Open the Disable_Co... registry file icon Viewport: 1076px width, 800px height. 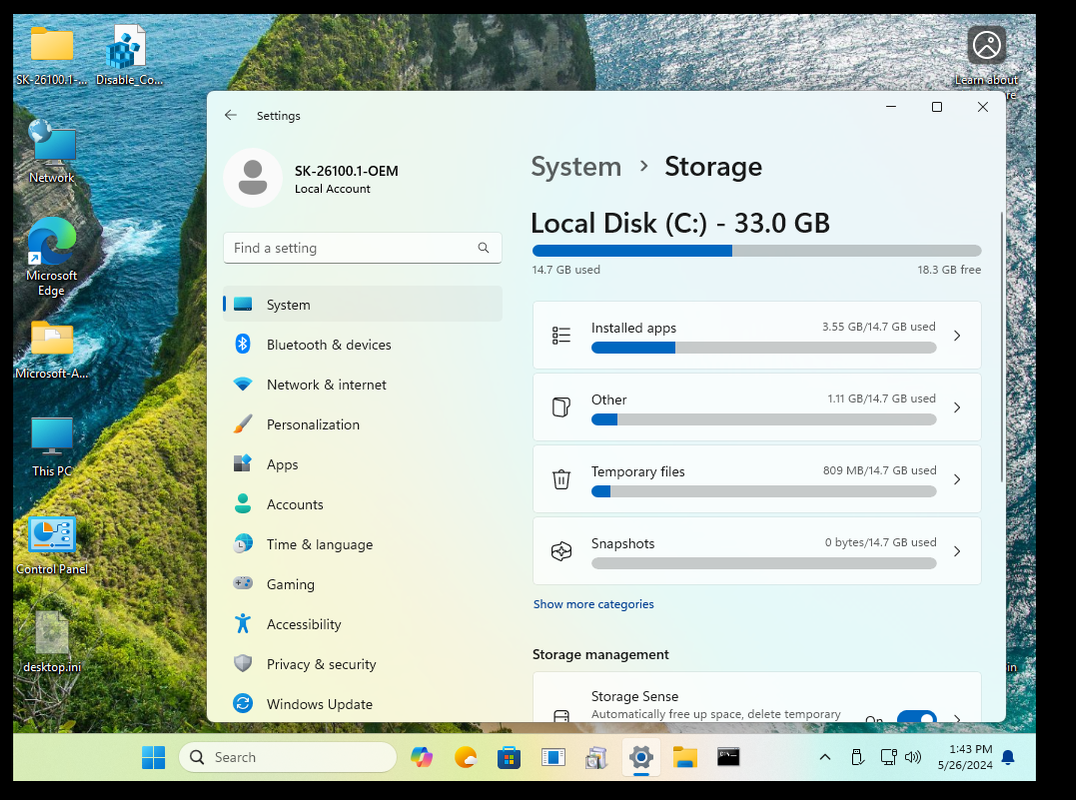129,55
